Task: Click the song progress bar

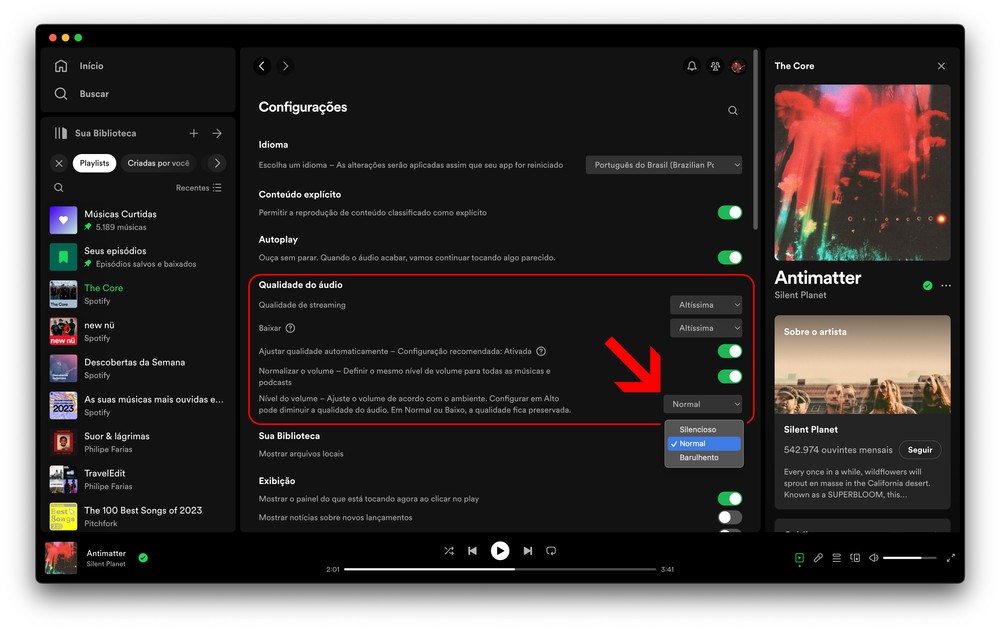Action: (x=500, y=569)
